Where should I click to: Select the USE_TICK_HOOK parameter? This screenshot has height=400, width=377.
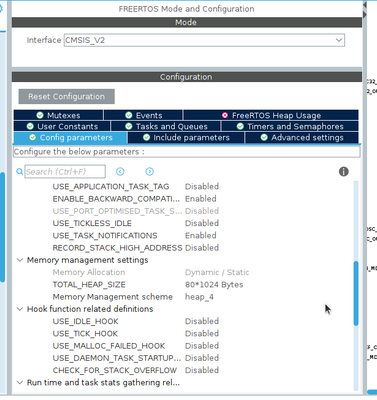coord(85,334)
